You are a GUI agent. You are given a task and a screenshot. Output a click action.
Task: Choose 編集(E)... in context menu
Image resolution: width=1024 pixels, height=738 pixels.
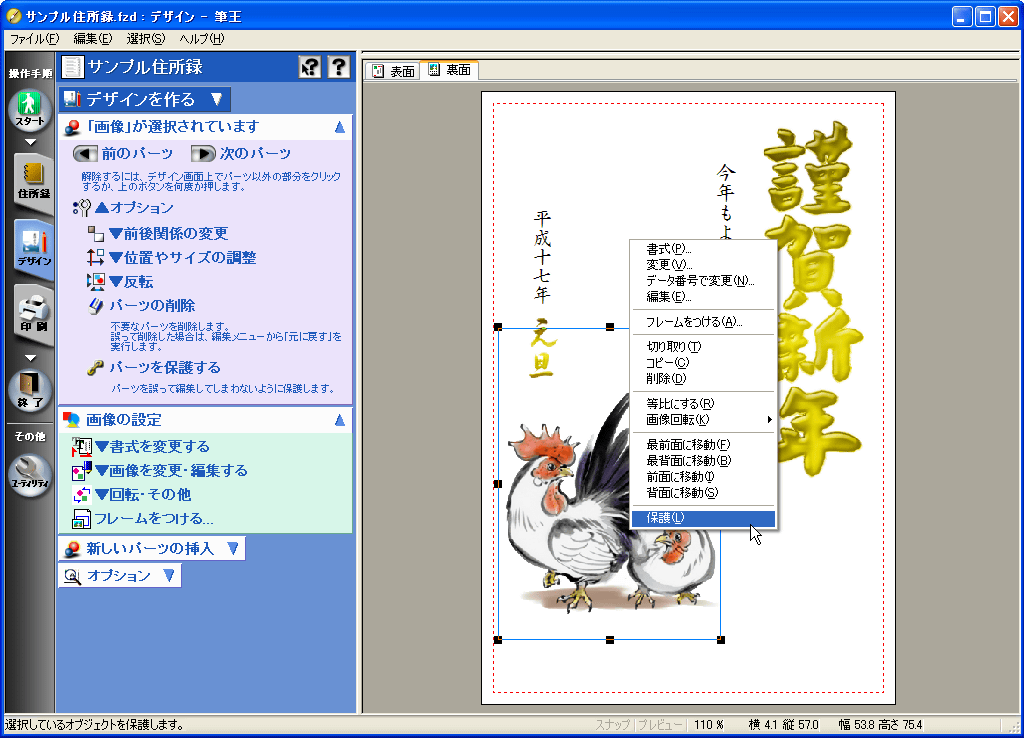click(703, 297)
